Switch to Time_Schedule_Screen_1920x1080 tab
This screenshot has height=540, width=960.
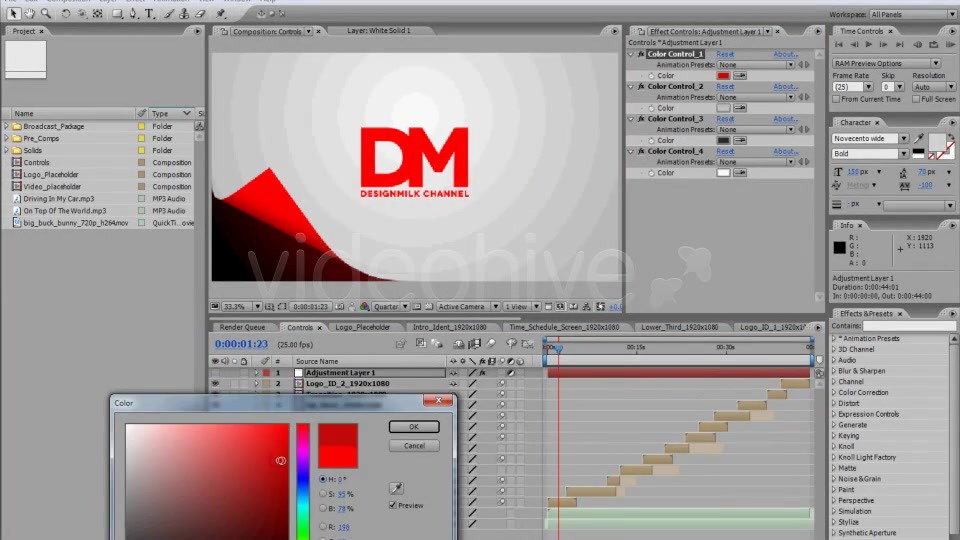[564, 328]
